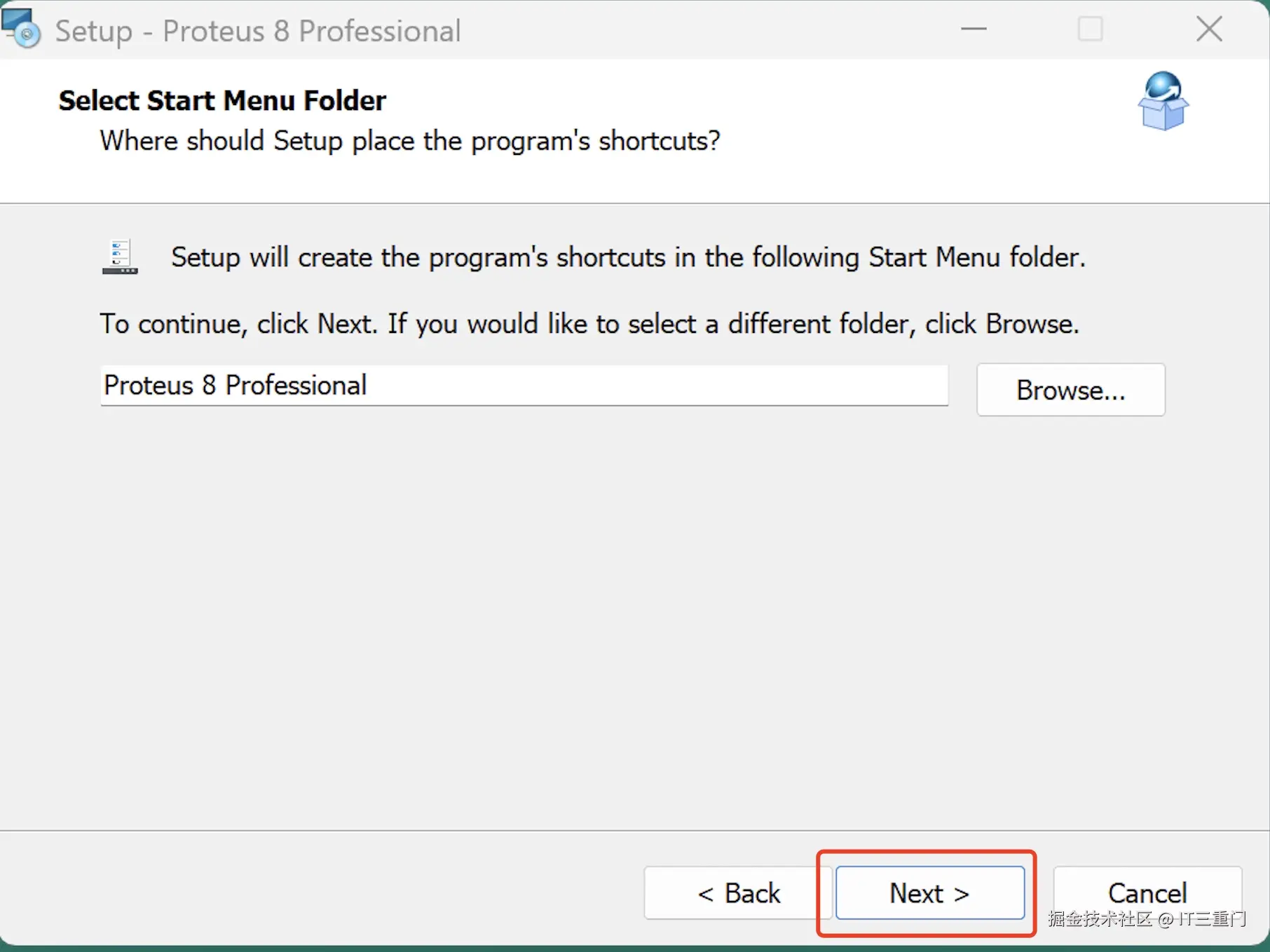Image resolution: width=1270 pixels, height=952 pixels.
Task: Proceed by clicking Next >
Action: [929, 893]
